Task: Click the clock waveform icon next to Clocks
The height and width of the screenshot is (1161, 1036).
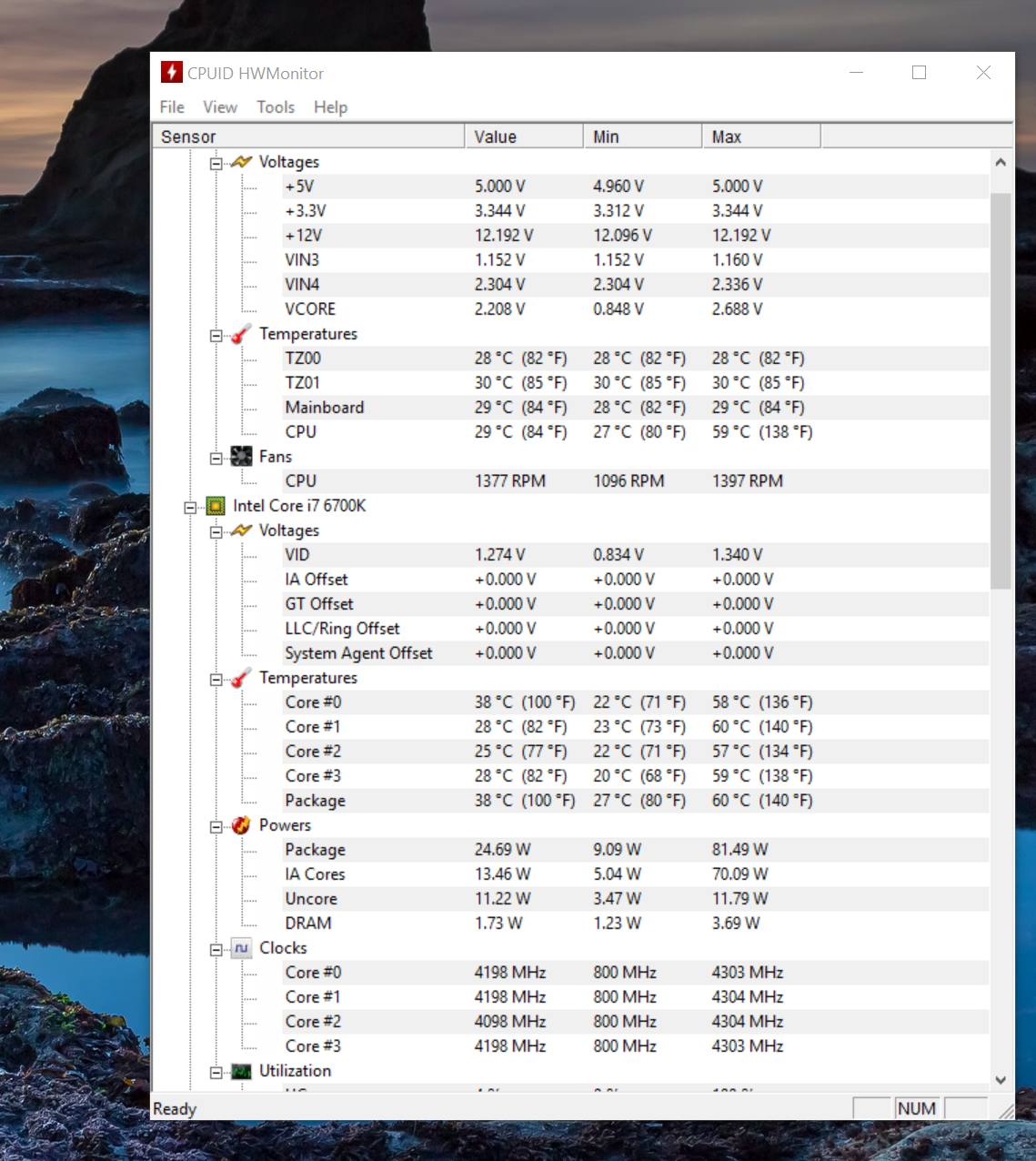Action: pyautogui.click(x=241, y=947)
